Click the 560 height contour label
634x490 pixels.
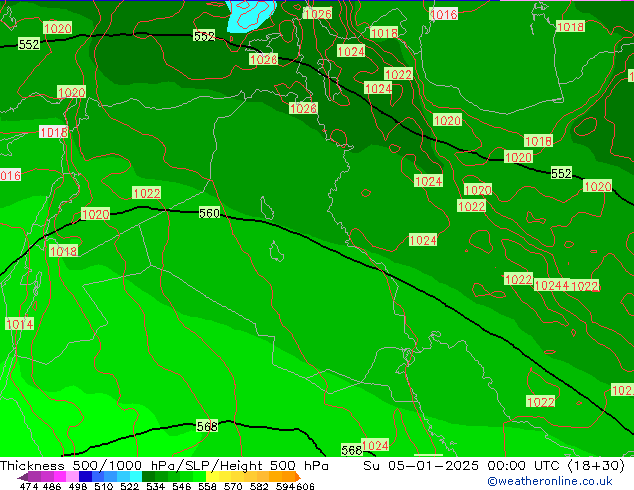coord(209,213)
